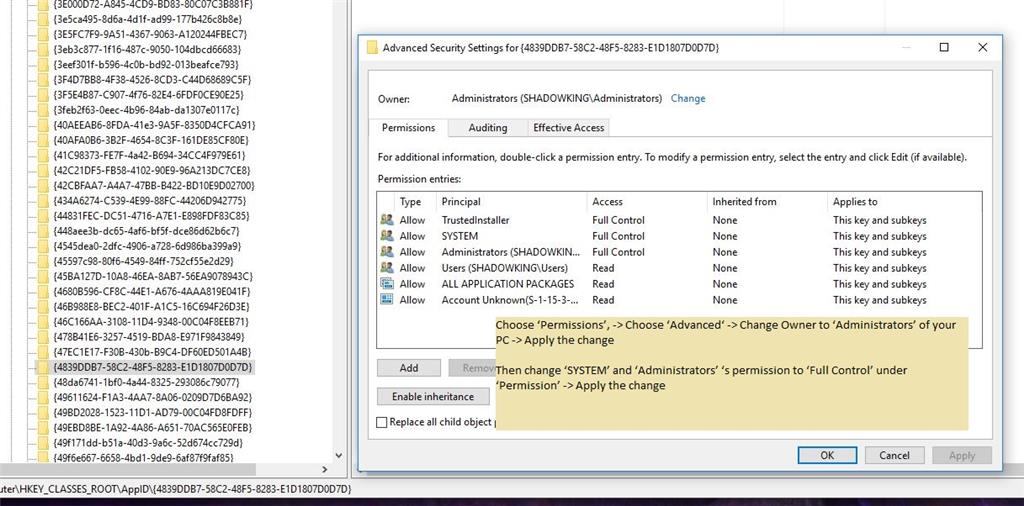Click folder icon of {478B41E6-3257-4519-BDA8-E971F9843849}

pyautogui.click(x=44, y=337)
